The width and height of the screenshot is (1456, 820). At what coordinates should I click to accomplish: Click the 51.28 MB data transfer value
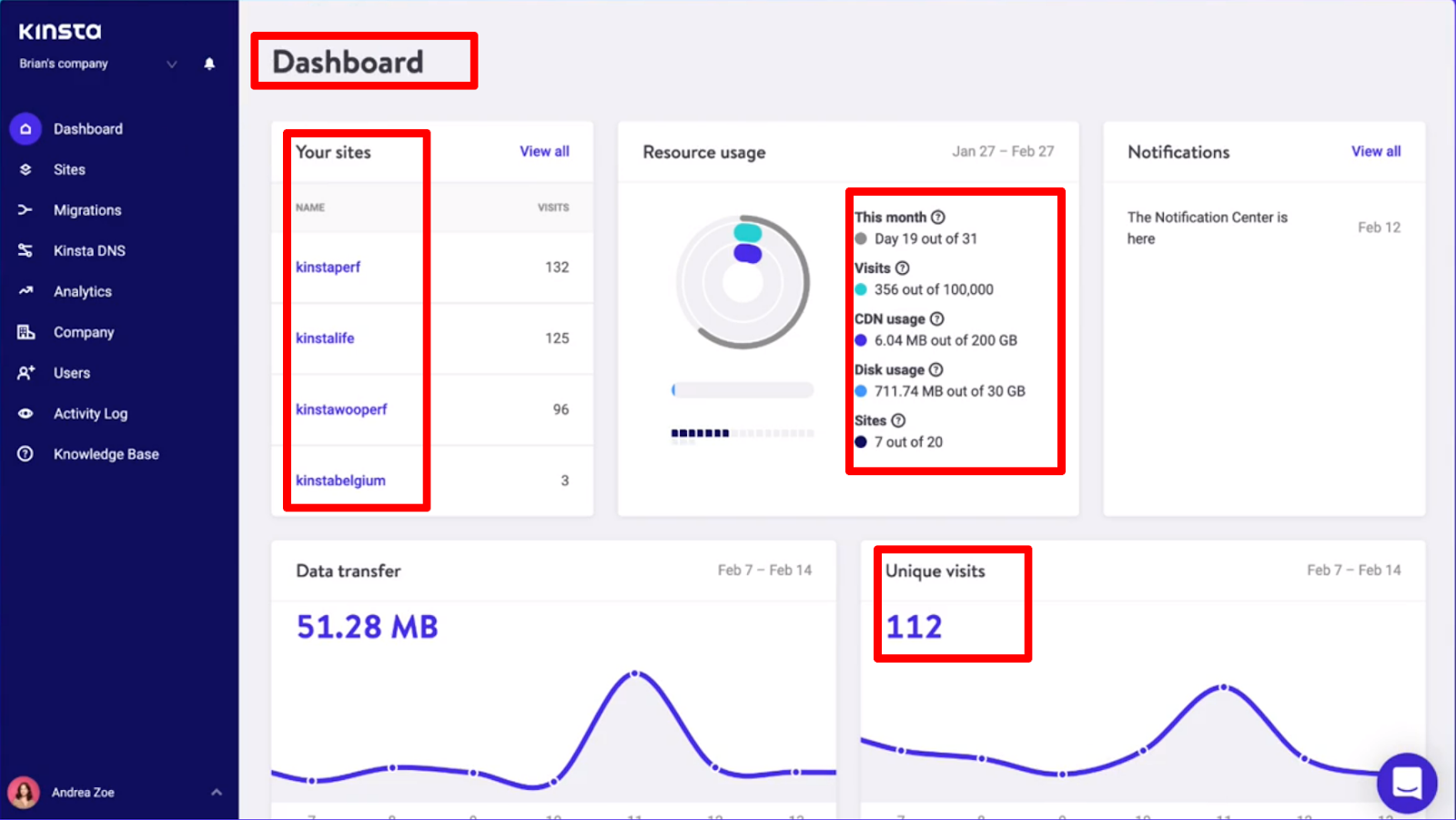pos(368,627)
